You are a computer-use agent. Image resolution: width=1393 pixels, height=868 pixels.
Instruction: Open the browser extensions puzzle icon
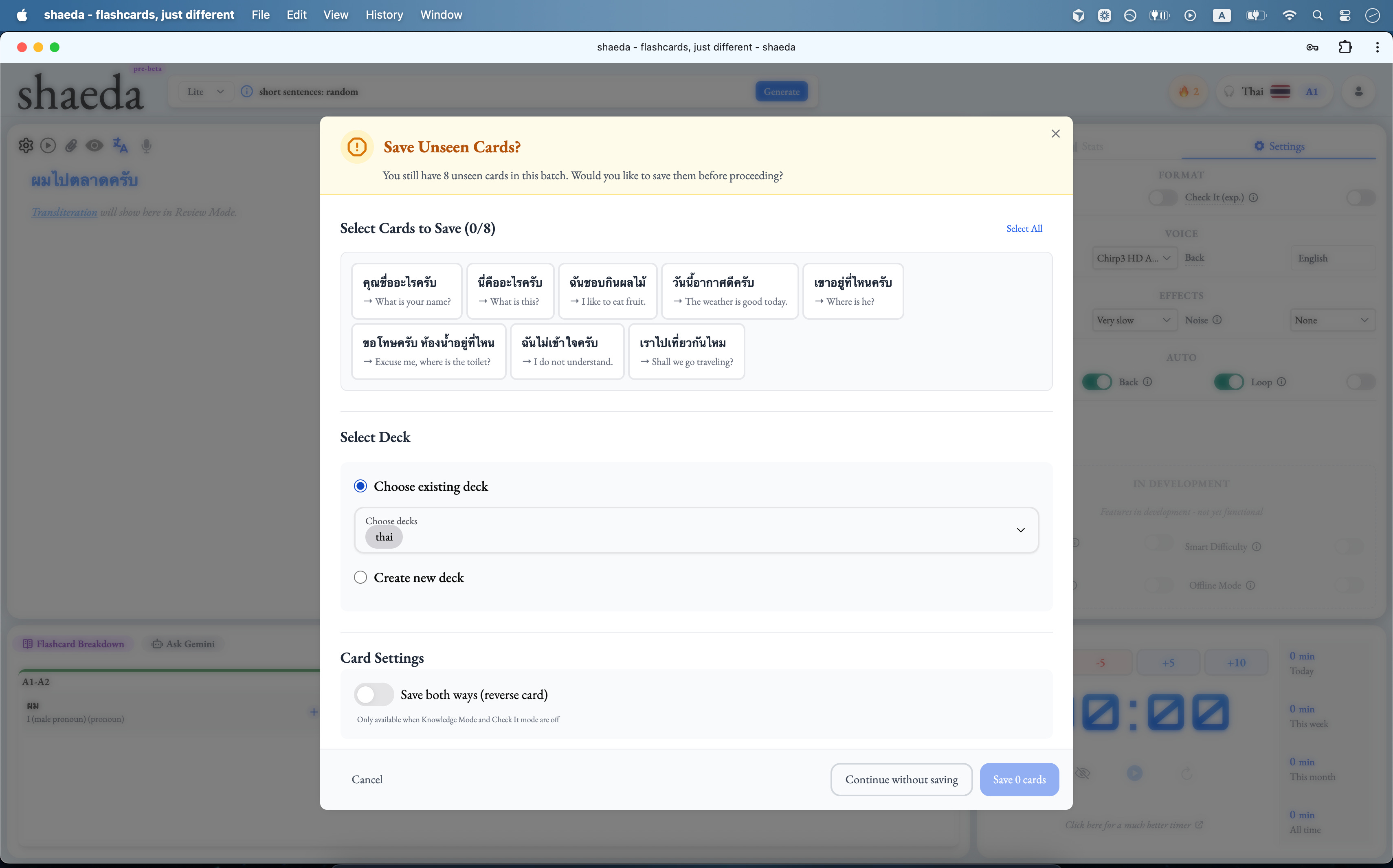coord(1345,47)
